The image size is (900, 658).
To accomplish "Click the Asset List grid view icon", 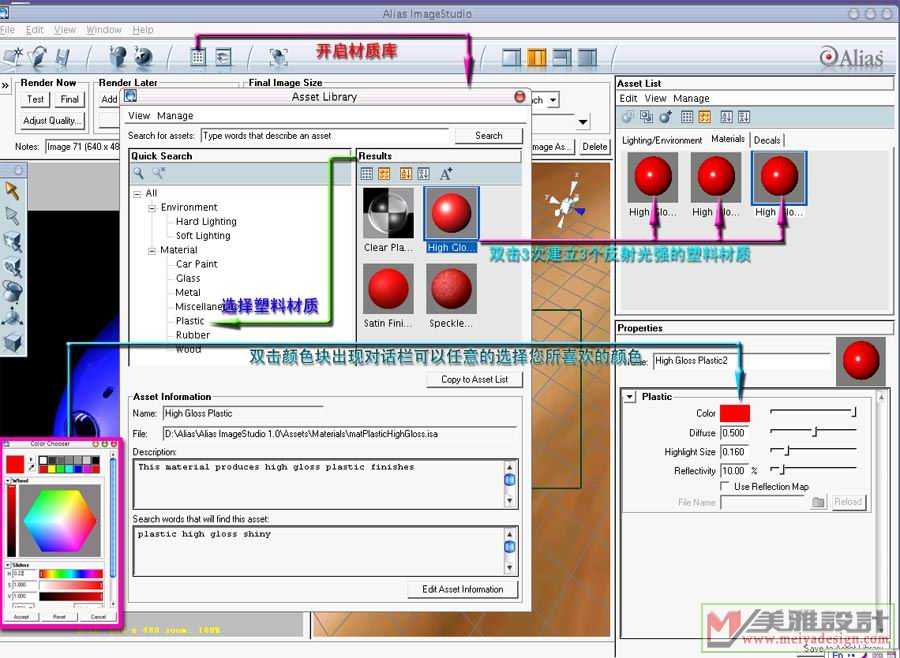I will (687, 117).
